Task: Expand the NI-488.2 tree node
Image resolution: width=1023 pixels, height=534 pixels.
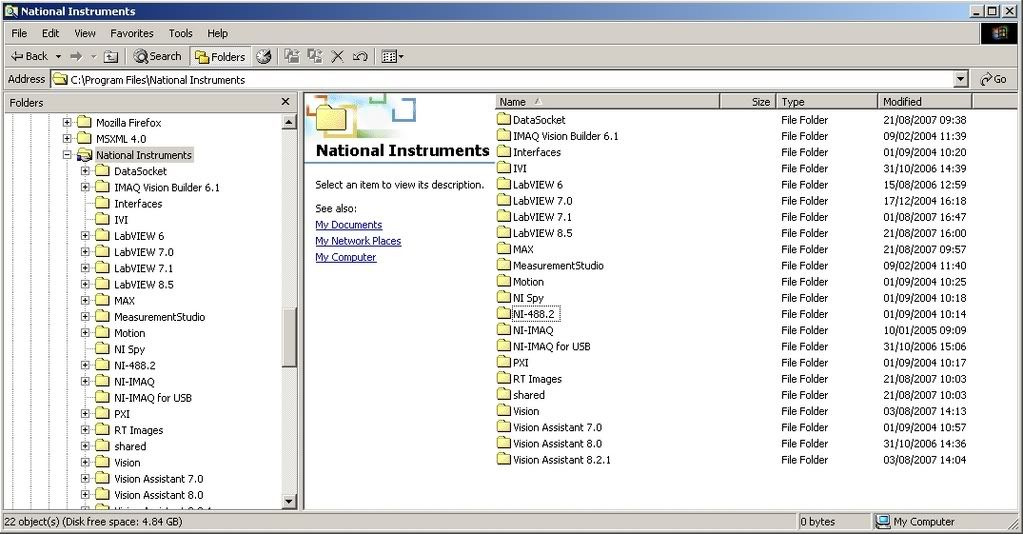Action: click(x=85, y=365)
